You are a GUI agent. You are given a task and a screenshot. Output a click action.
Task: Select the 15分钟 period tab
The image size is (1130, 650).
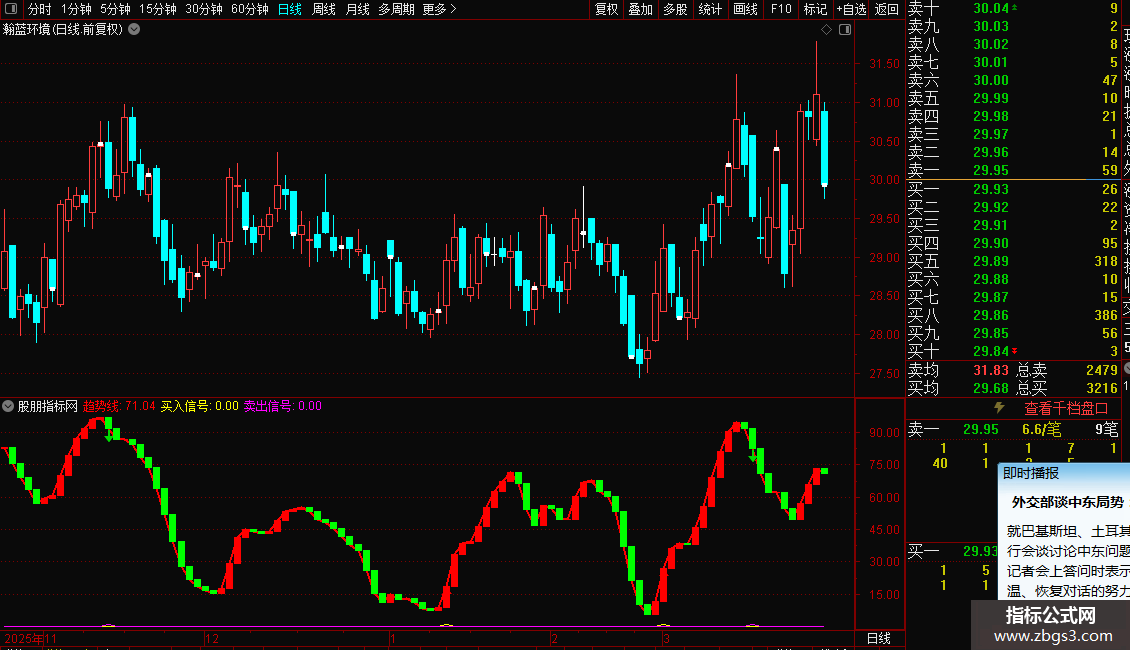click(x=158, y=9)
